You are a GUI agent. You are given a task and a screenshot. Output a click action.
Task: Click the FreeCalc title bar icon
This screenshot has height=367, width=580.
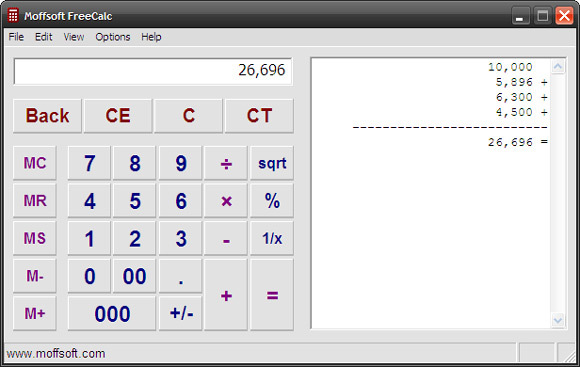pos(13,16)
